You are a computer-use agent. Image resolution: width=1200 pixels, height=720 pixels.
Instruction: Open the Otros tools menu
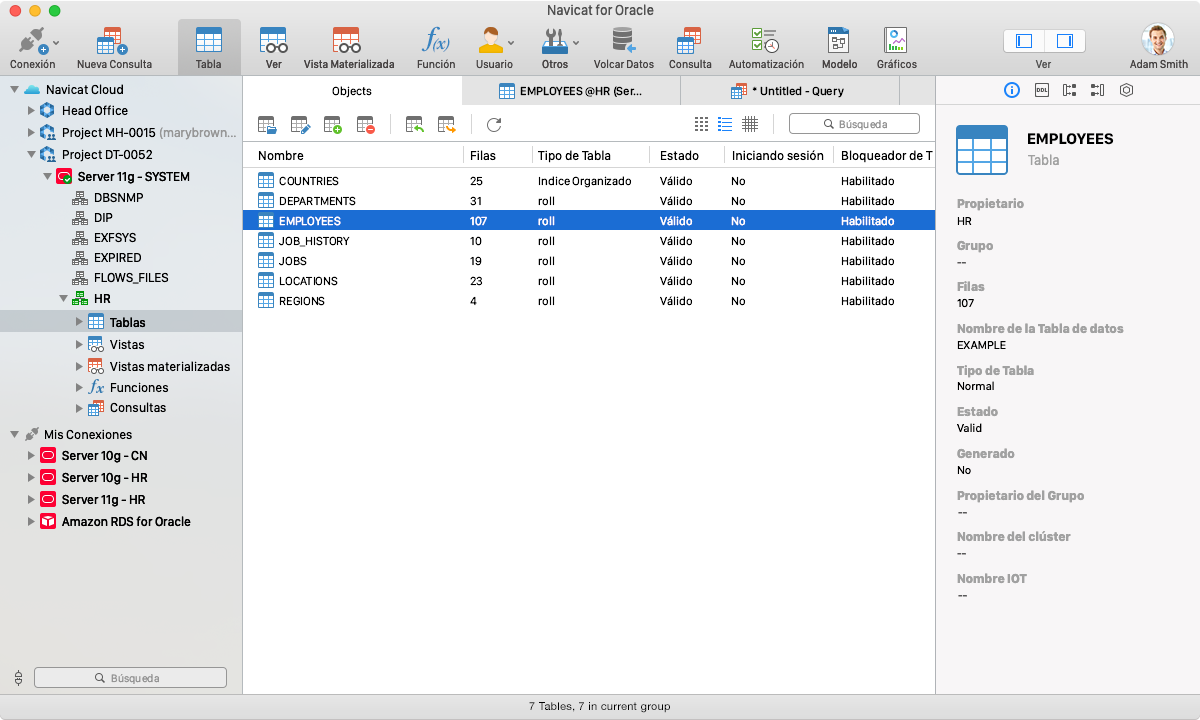pos(556,45)
